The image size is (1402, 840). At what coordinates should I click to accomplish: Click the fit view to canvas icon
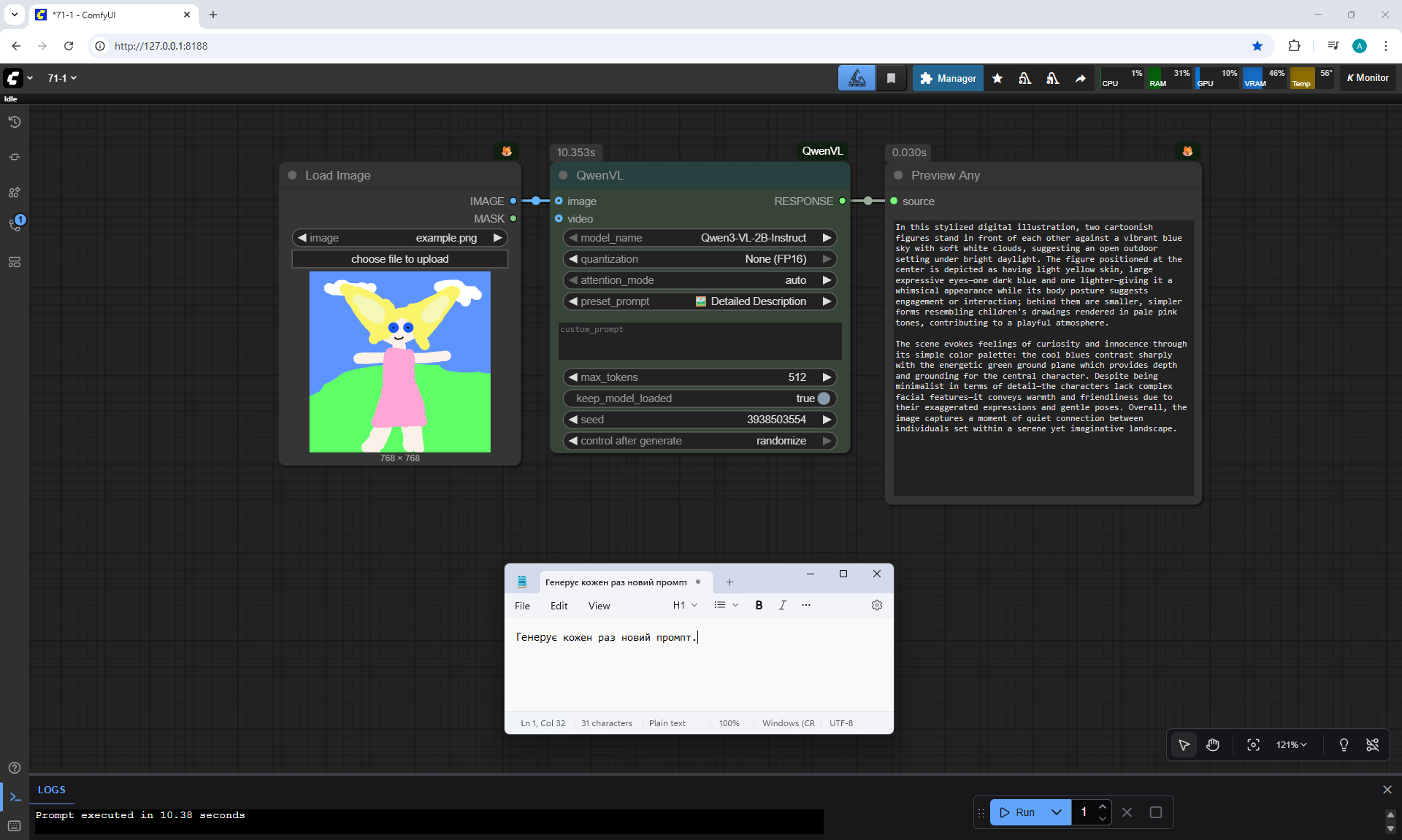1253,744
